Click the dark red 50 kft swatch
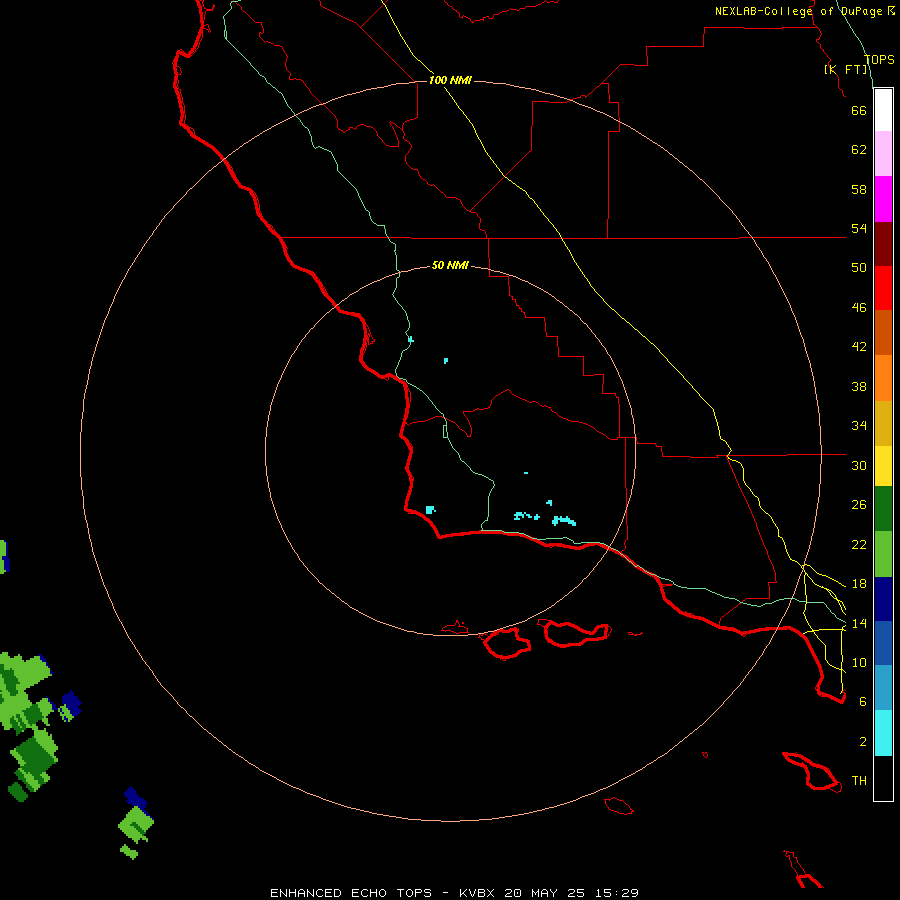The width and height of the screenshot is (900, 900). [883, 243]
